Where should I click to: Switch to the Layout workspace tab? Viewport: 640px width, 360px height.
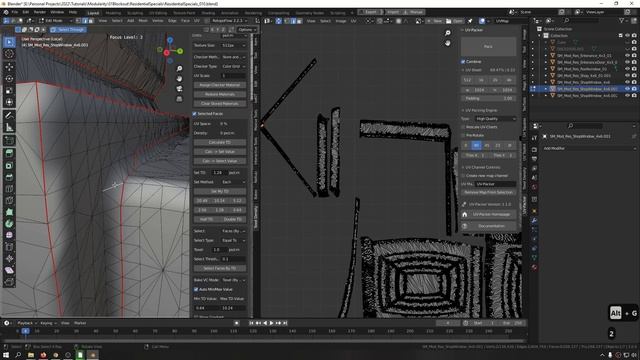[93, 13]
